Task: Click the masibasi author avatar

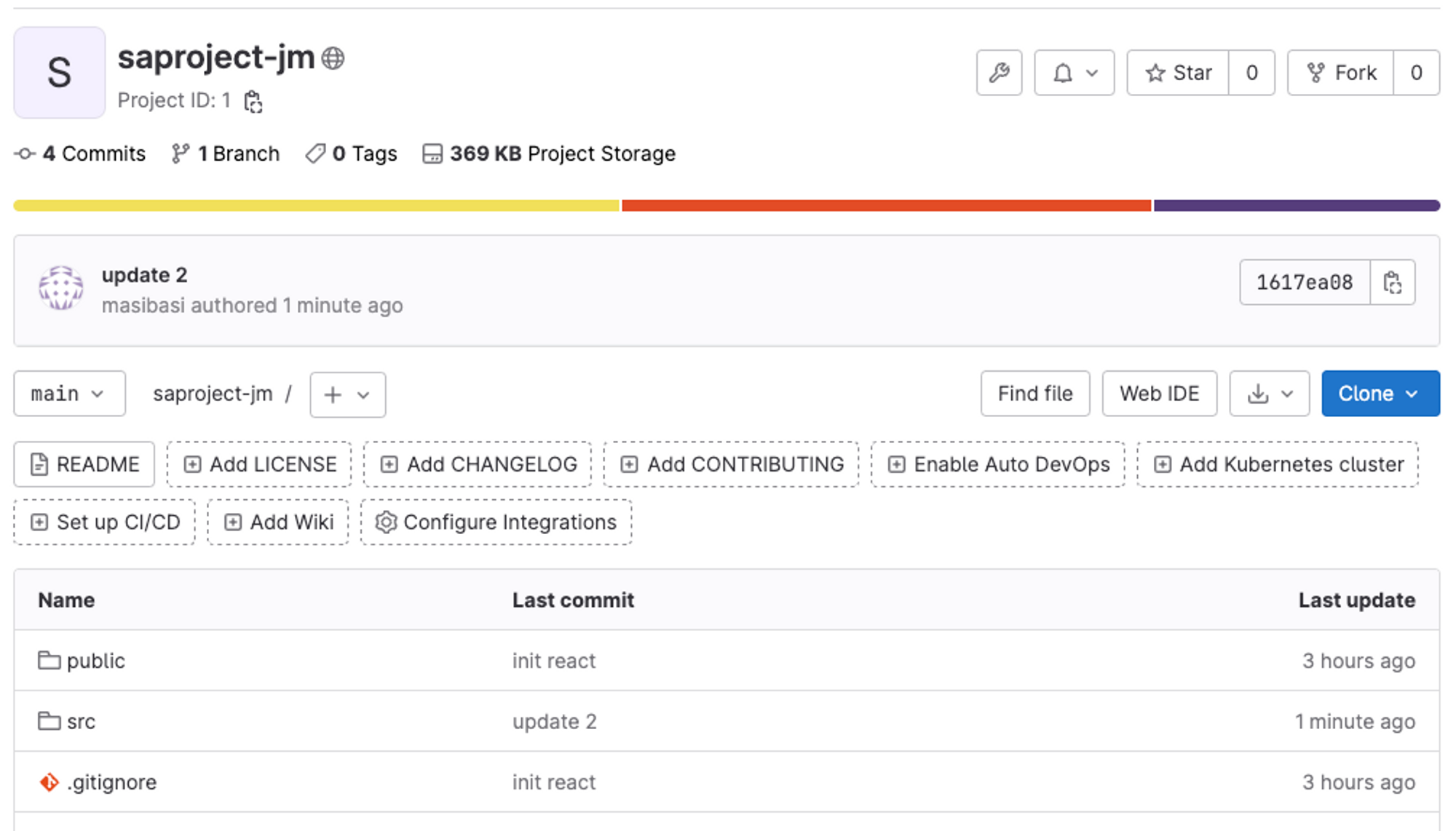Action: click(x=60, y=288)
